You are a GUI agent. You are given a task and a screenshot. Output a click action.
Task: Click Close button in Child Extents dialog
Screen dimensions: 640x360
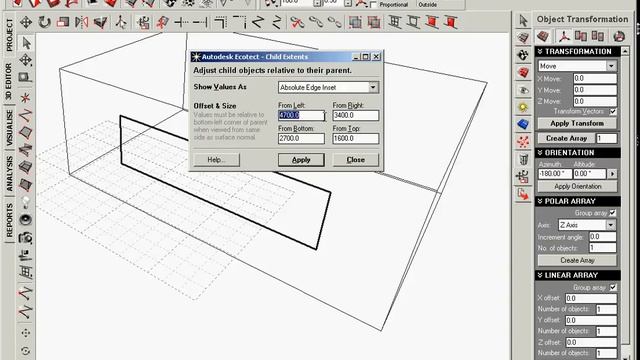[356, 160]
